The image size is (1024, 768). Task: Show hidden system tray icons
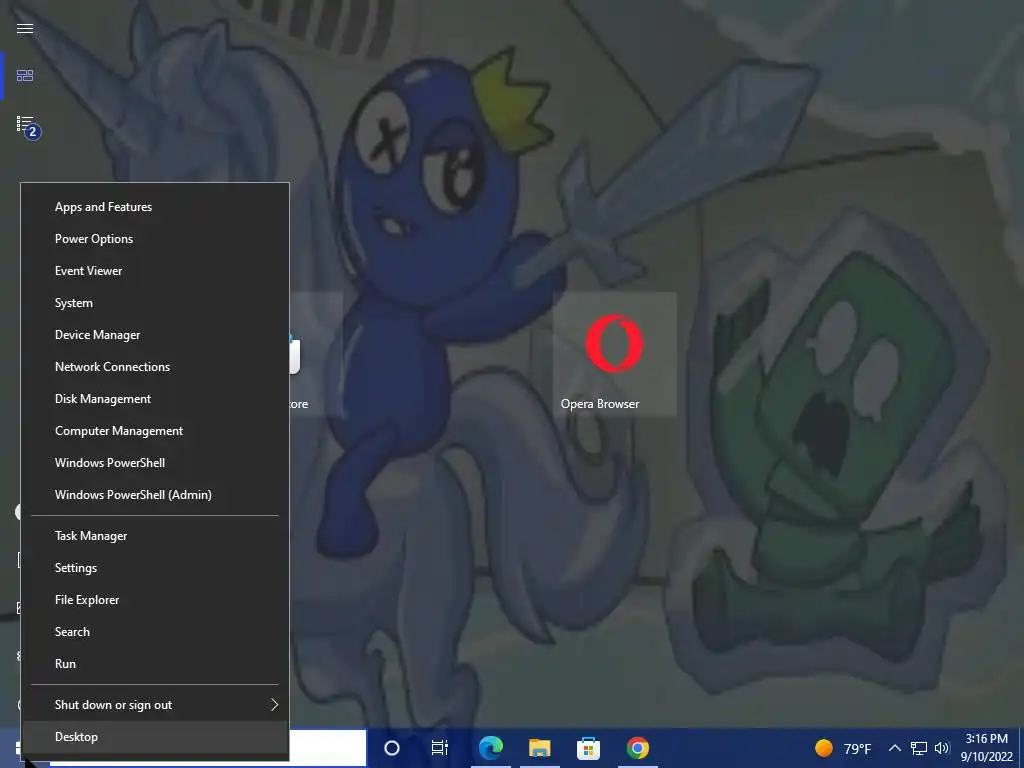[x=895, y=748]
